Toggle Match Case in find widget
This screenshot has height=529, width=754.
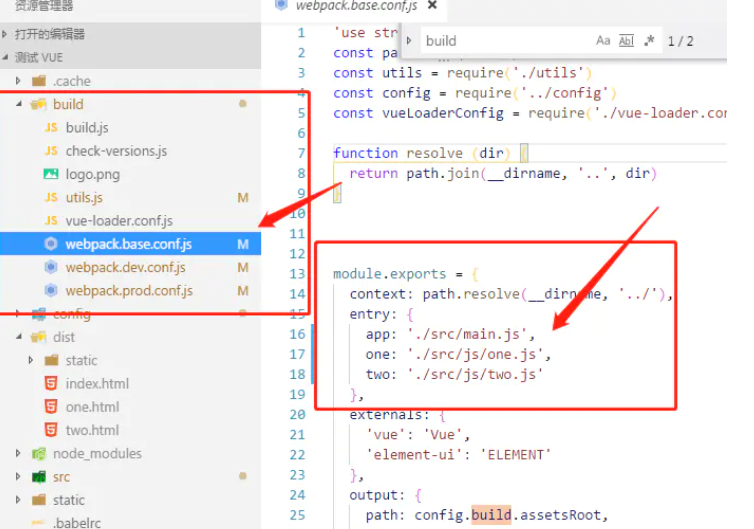coord(603,41)
